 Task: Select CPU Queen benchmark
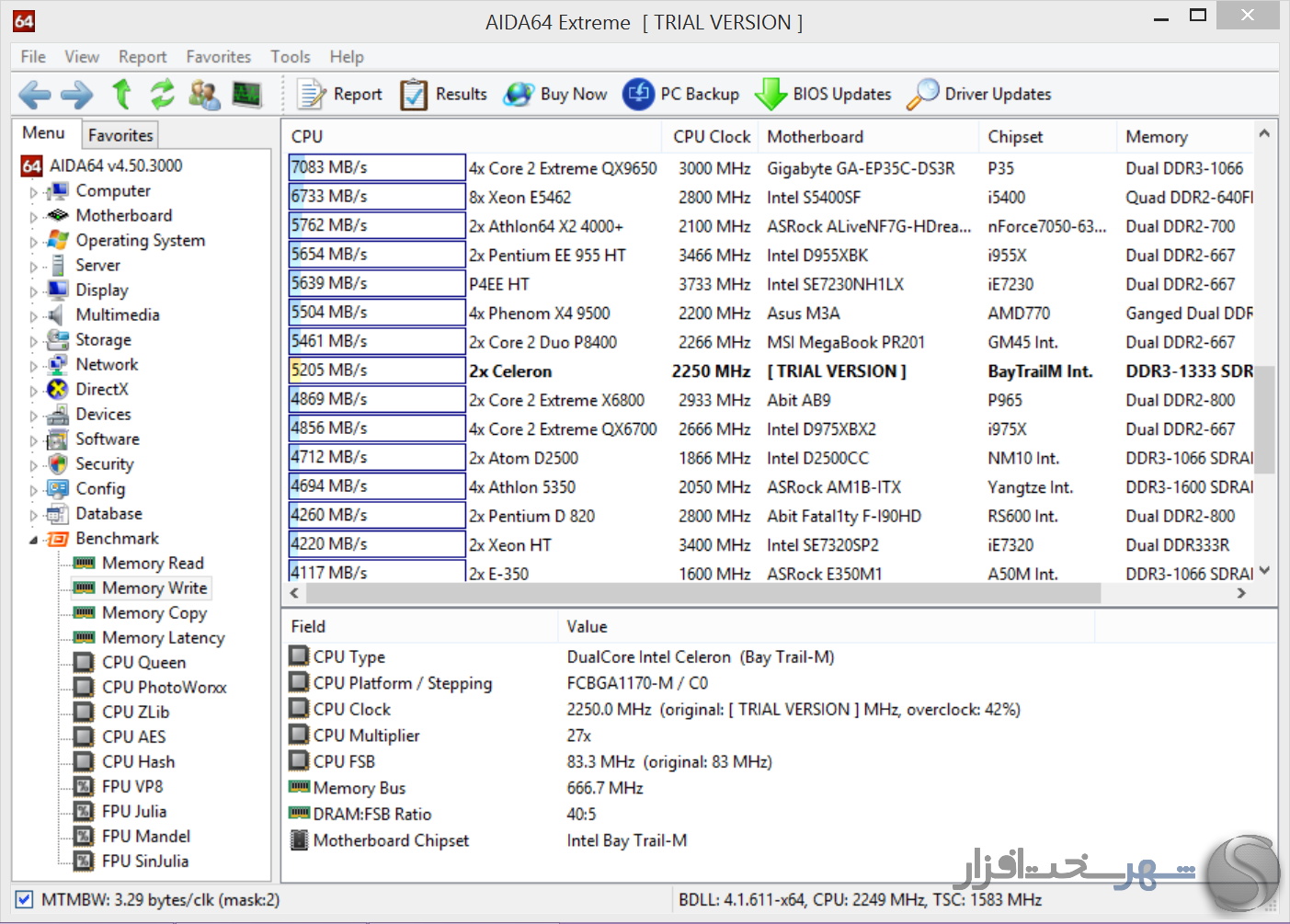pos(143,662)
